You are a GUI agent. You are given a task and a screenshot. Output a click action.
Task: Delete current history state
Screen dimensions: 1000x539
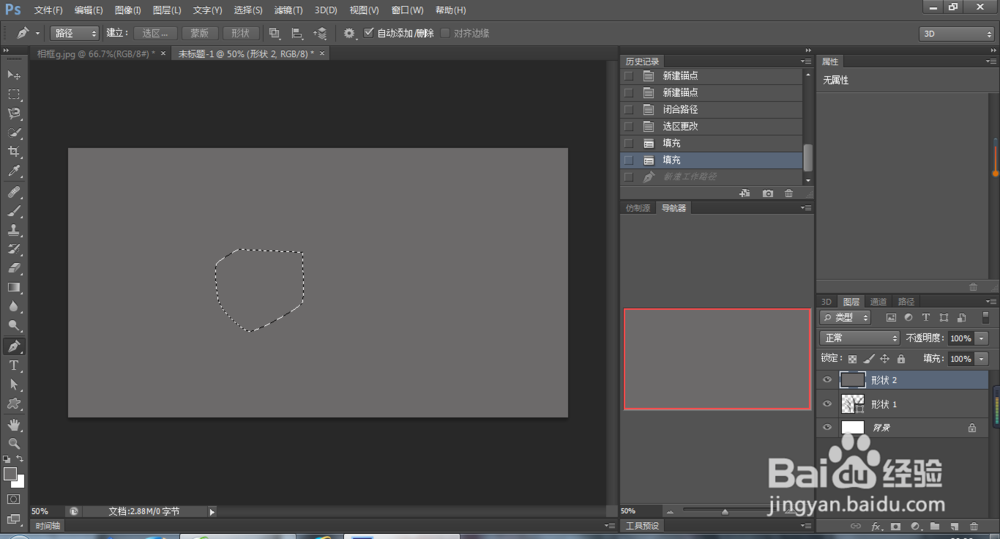[789, 193]
